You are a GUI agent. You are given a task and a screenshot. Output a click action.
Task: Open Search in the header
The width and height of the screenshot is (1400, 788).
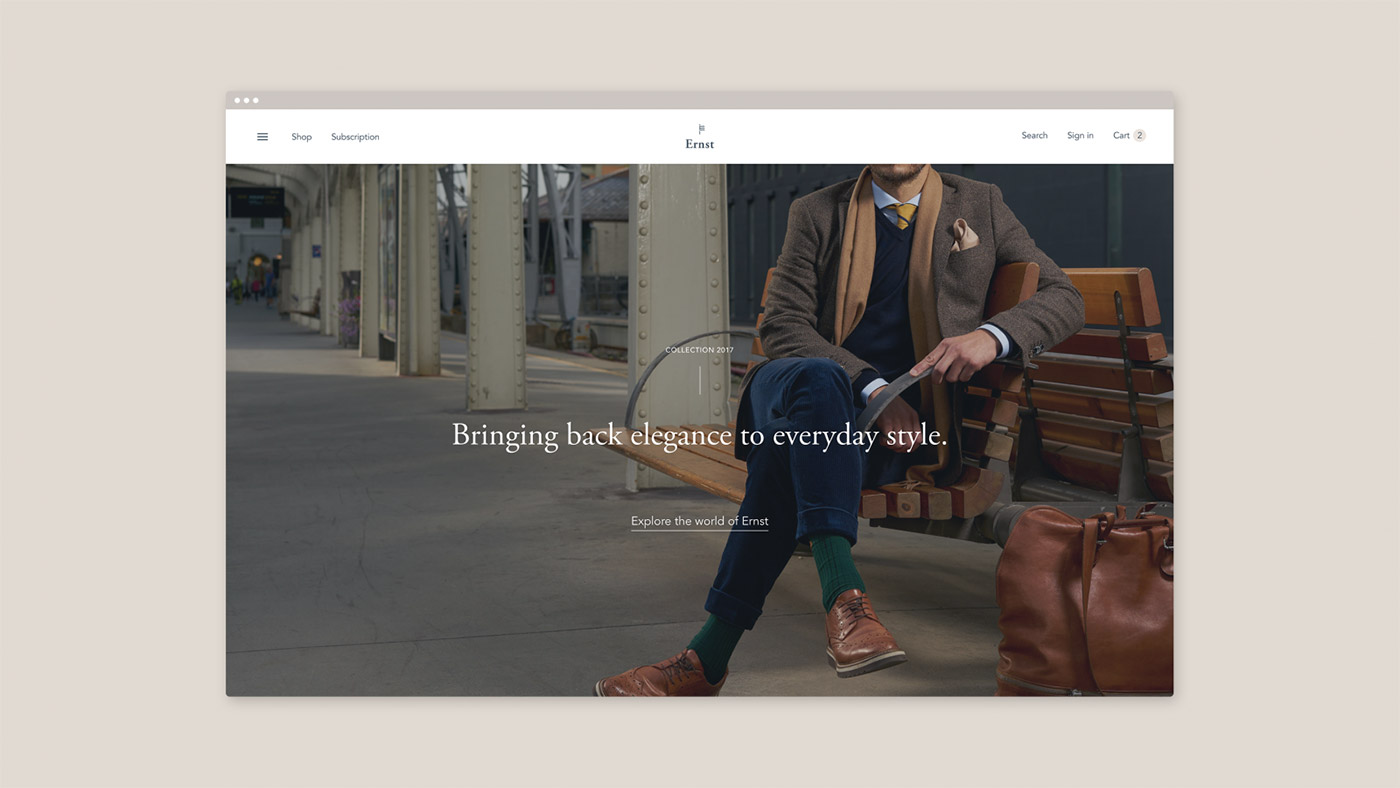[1034, 136]
